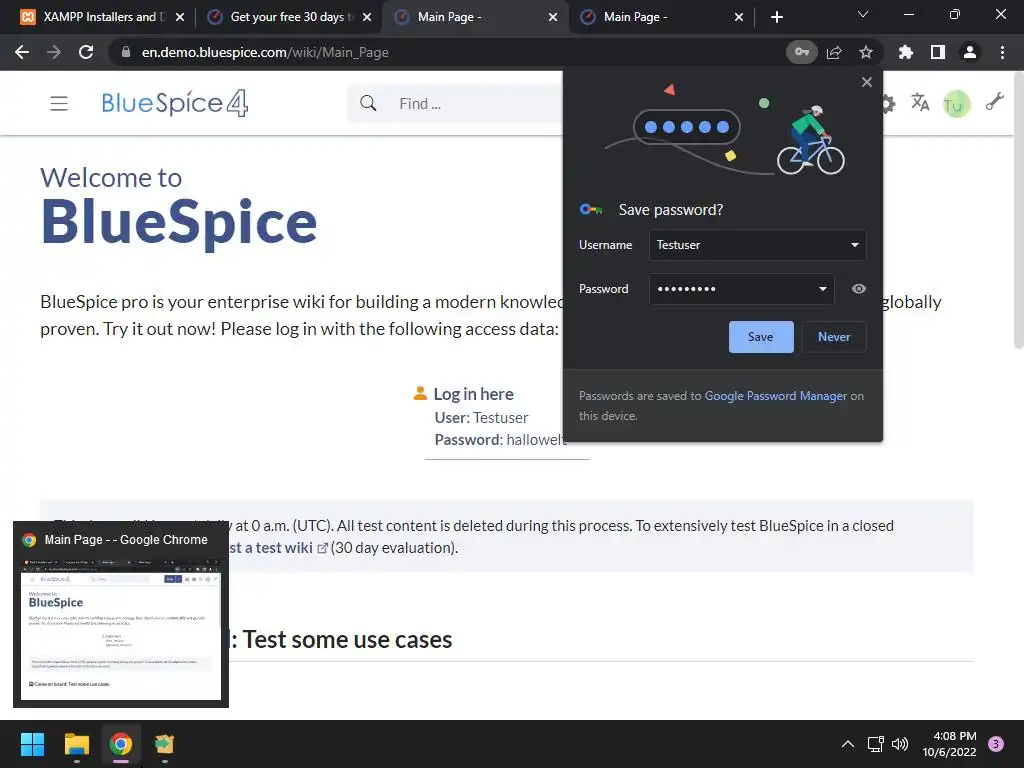The image size is (1024, 768).
Task: Click the address bar URL
Action: tap(265, 52)
